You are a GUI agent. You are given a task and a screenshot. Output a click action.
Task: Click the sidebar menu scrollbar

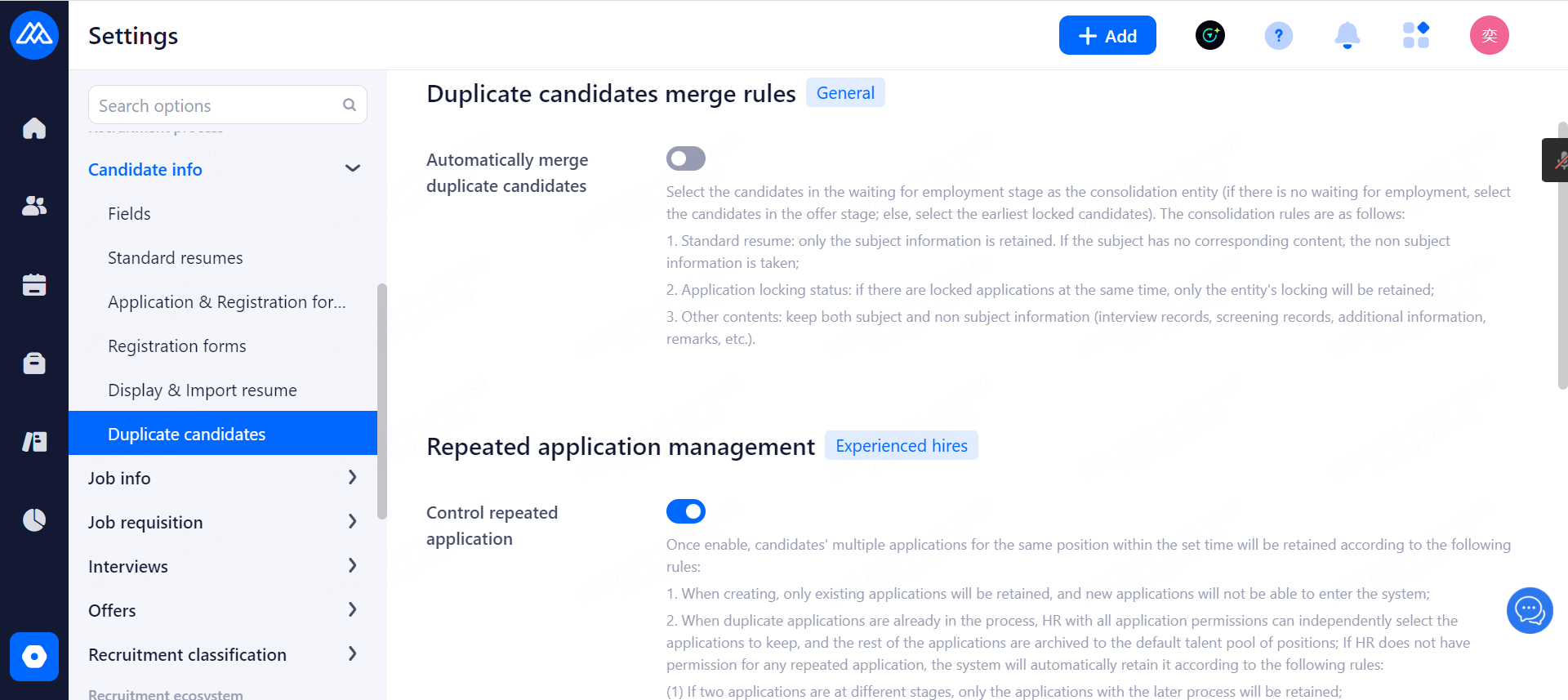381,400
